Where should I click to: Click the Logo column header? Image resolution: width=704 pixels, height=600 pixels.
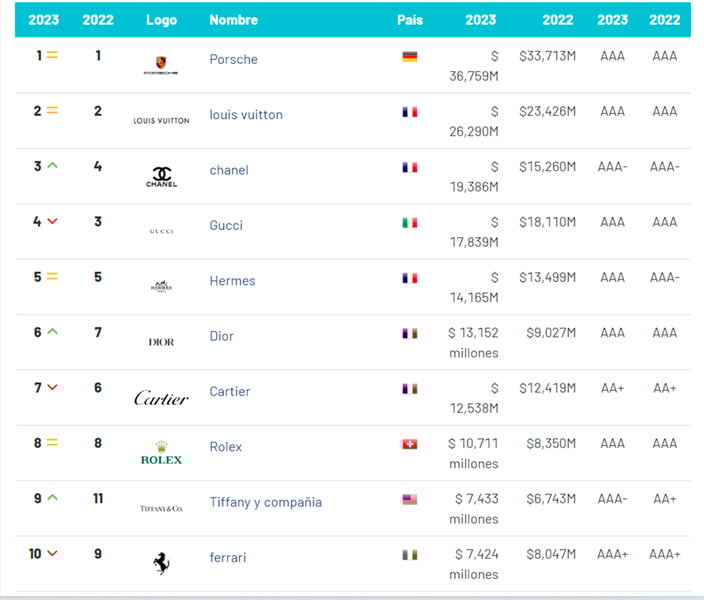[x=161, y=20]
